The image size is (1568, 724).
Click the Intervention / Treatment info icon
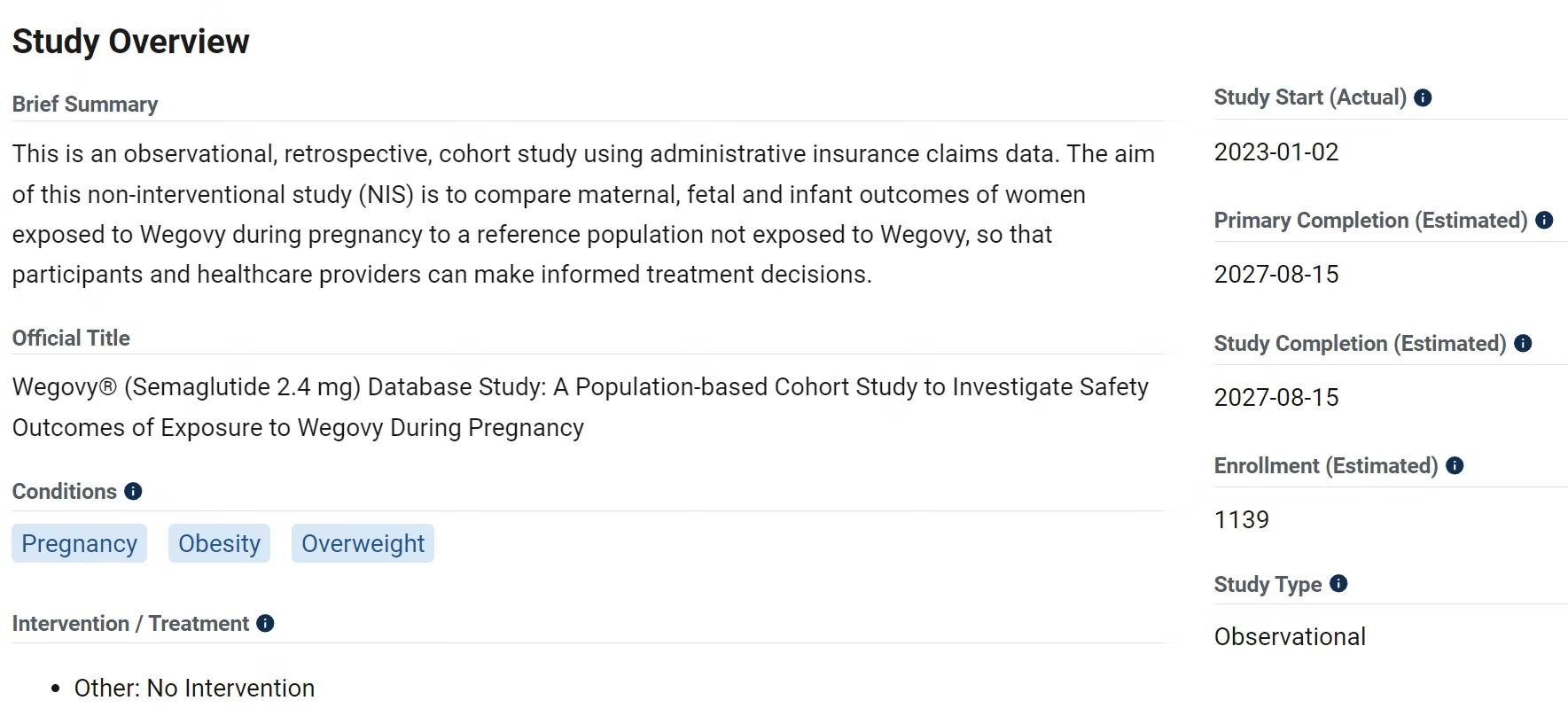click(265, 624)
